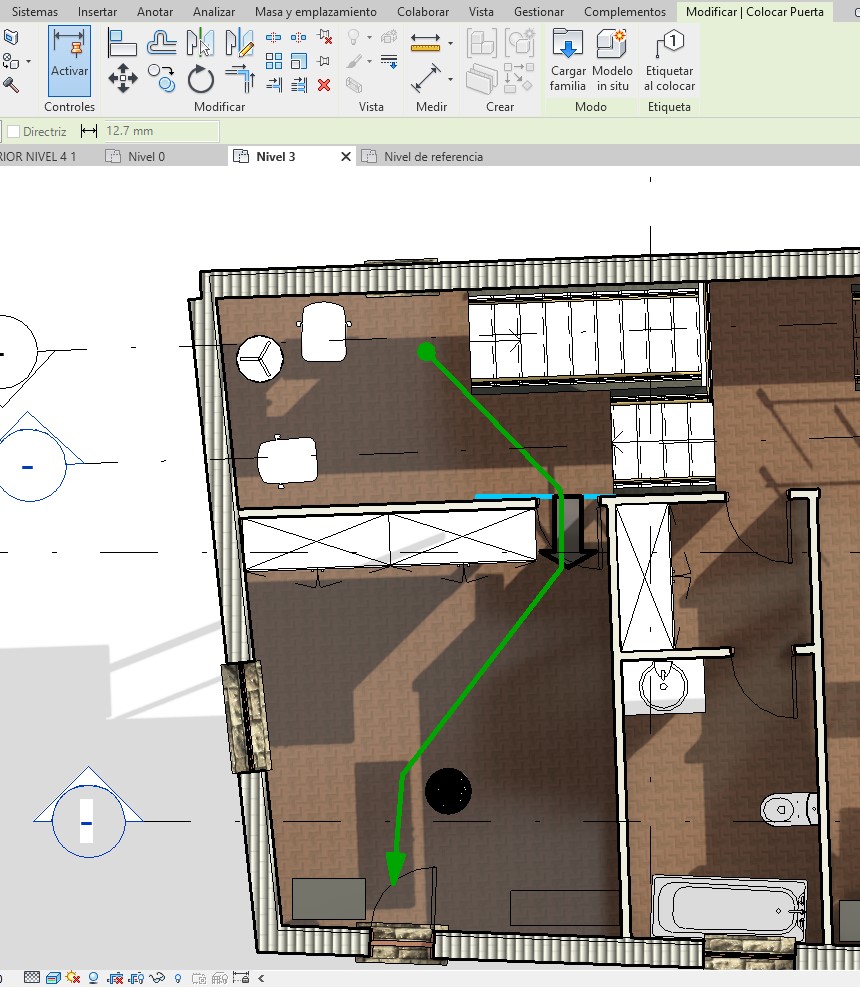Open the aligned dimension dropdown arrow

450,78
